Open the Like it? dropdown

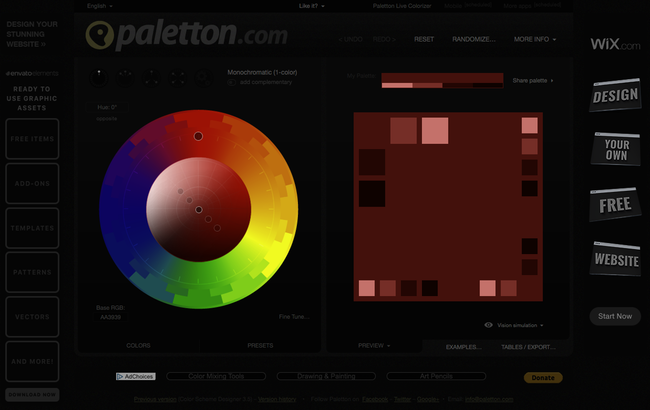point(312,6)
